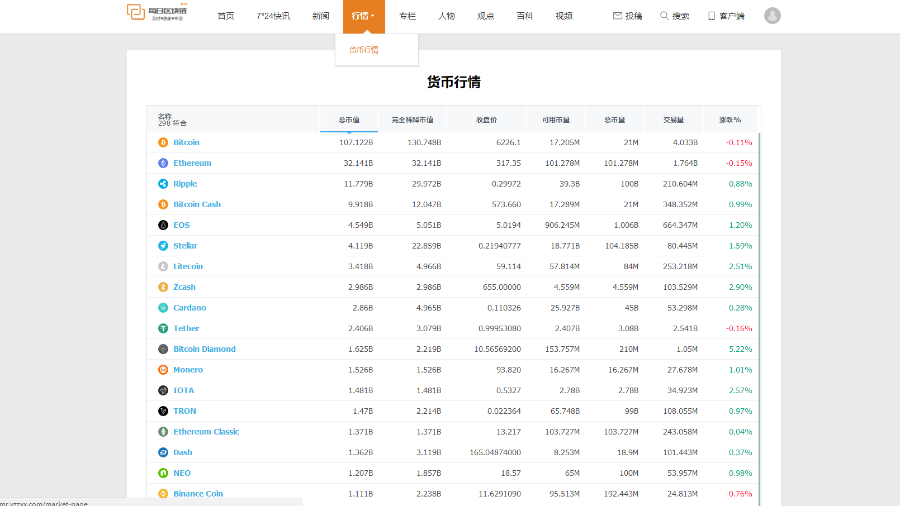900x506 pixels.
Task: Expand the 行情 dropdown menu
Action: pyautogui.click(x=362, y=16)
